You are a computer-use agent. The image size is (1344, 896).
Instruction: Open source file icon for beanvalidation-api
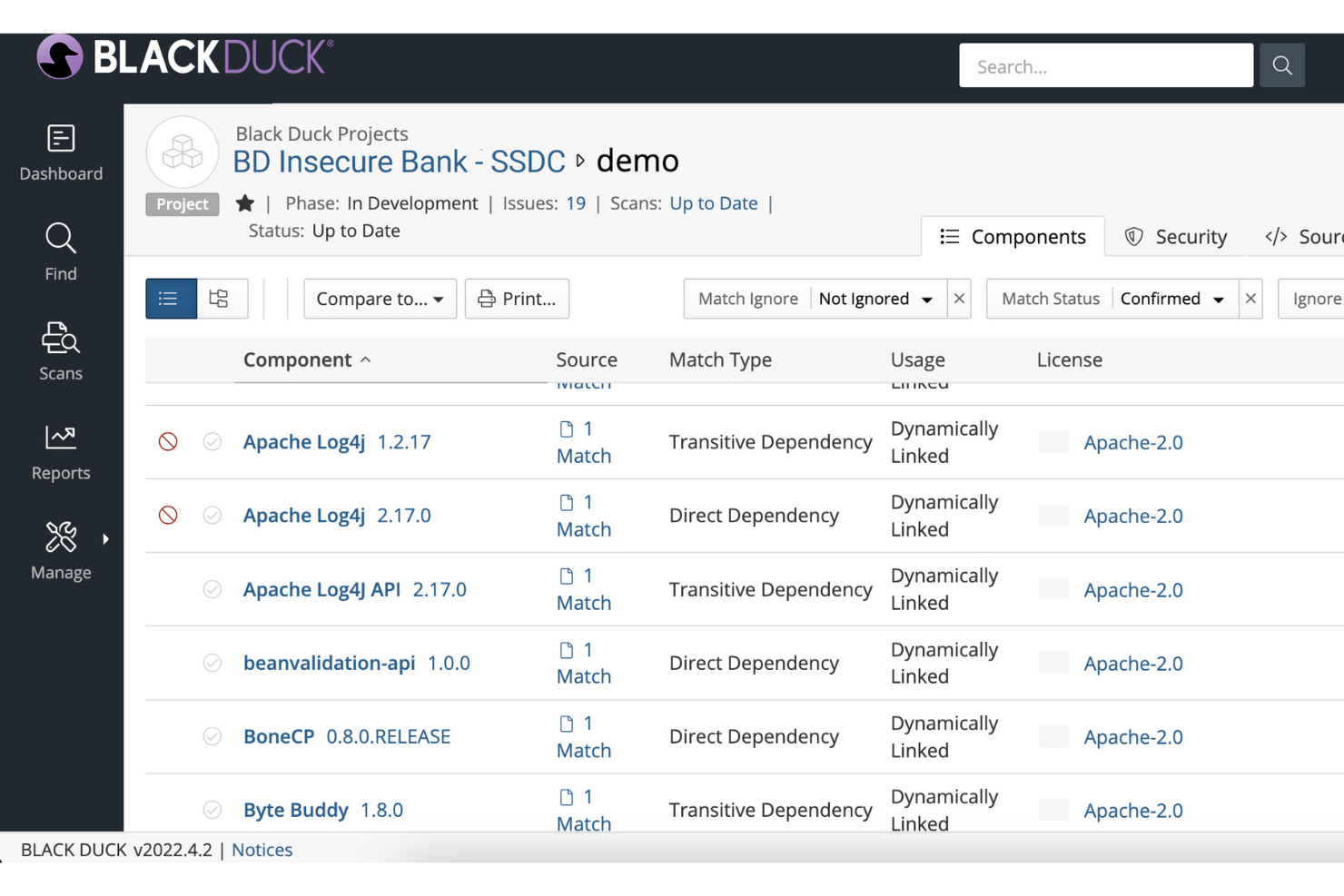567,650
